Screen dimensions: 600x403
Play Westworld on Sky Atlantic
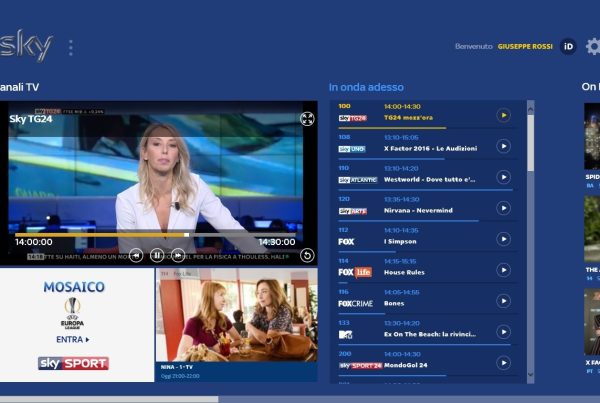[x=503, y=178]
